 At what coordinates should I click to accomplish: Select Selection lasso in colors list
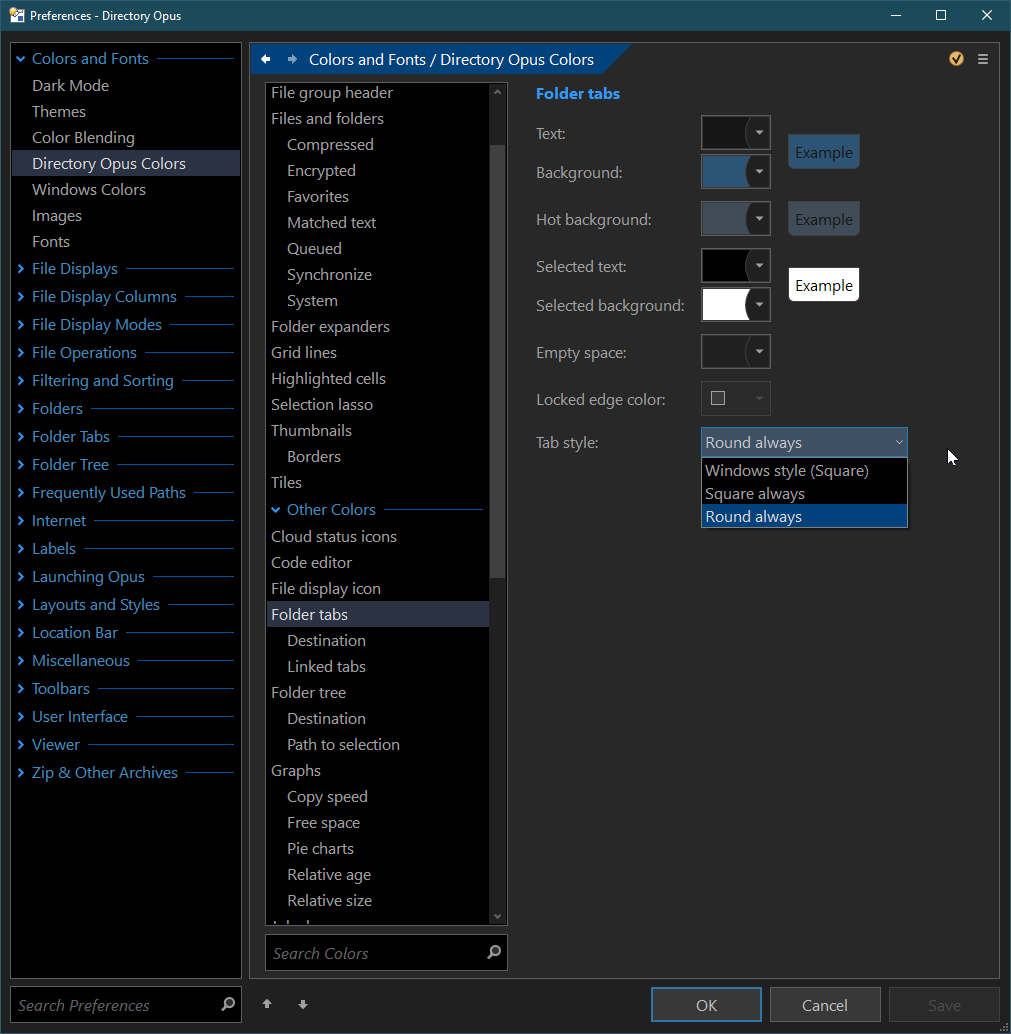322,405
